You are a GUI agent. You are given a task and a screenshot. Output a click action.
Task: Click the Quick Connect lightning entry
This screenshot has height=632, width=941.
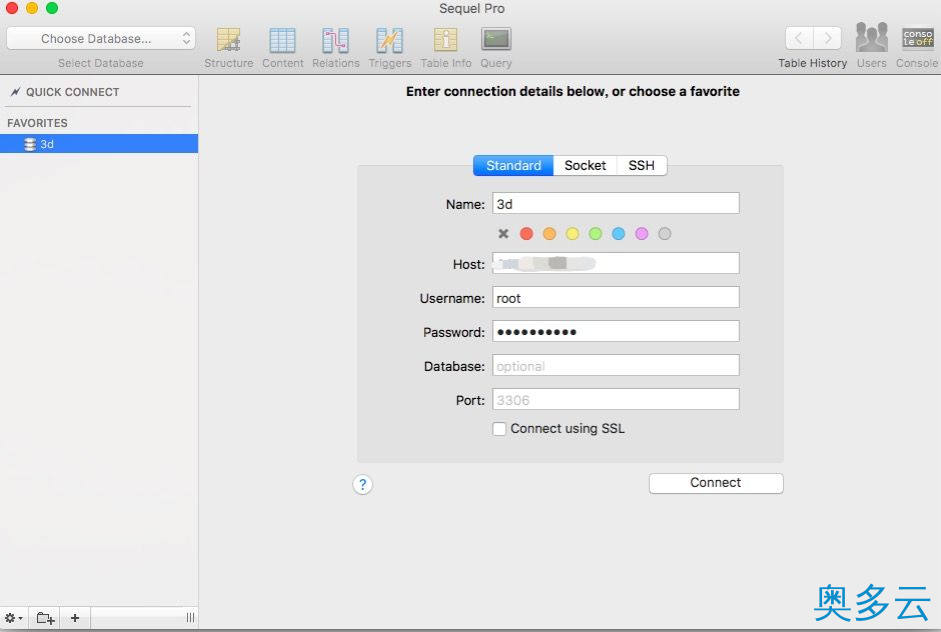(x=65, y=92)
